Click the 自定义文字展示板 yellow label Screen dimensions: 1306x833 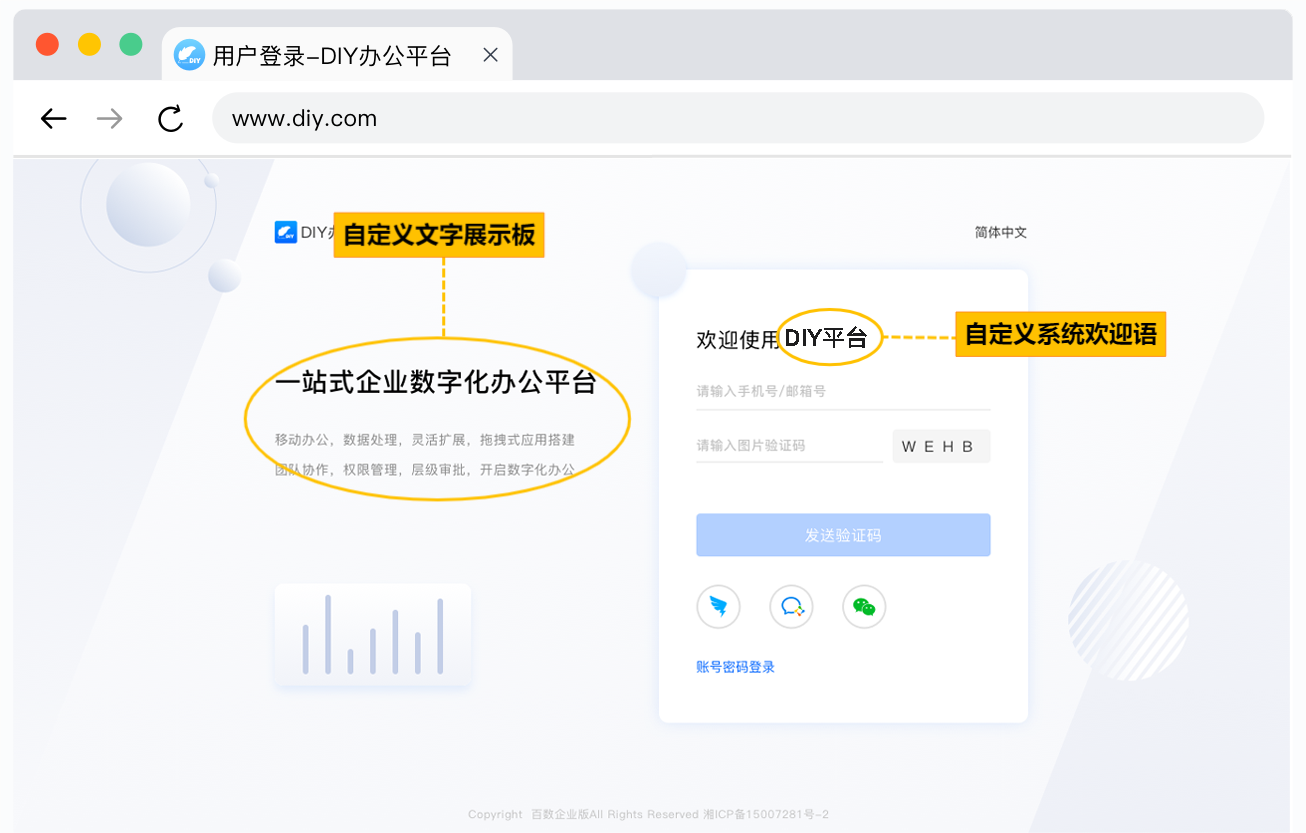(x=439, y=235)
